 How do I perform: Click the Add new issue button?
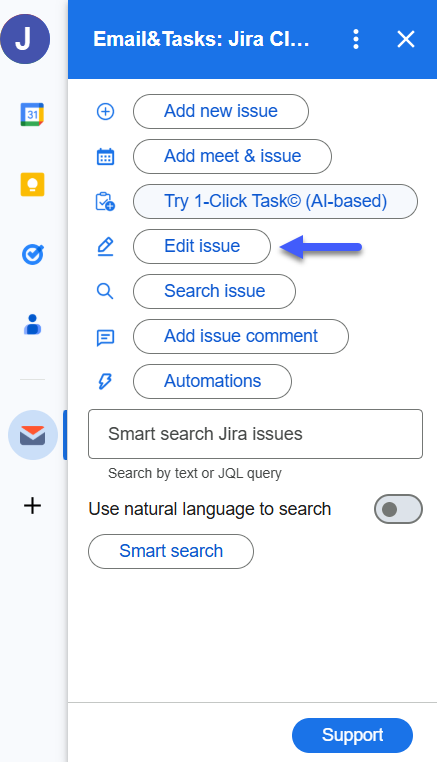click(221, 111)
